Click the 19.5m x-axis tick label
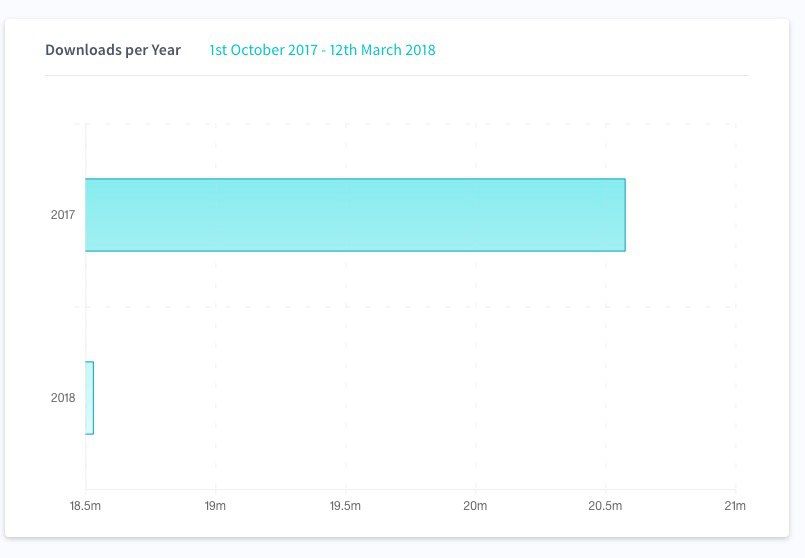Image resolution: width=805 pixels, height=558 pixels. (345, 506)
